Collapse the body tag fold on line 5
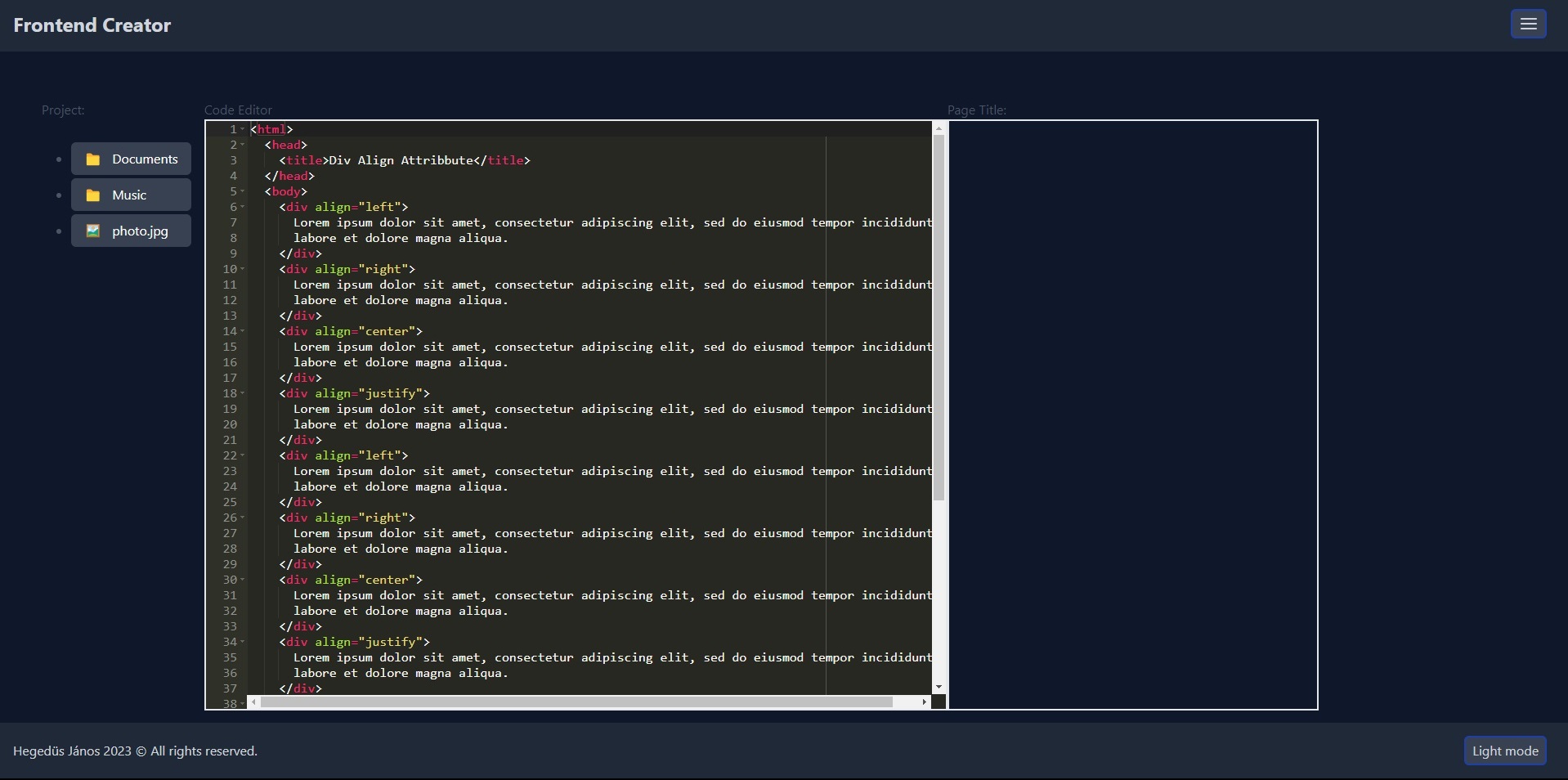This screenshot has width=1568, height=780. pos(243,191)
